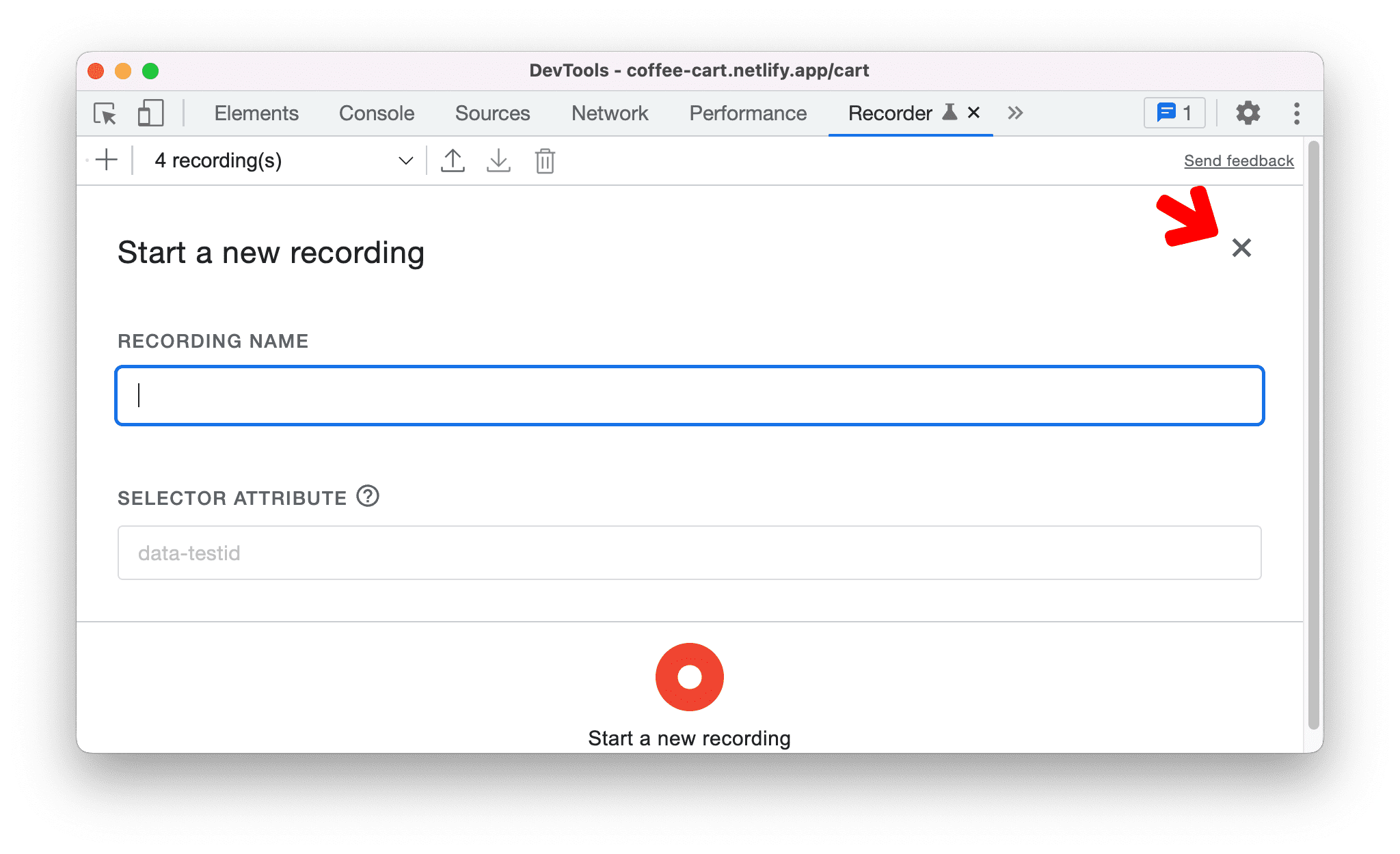
Task: Click the export recording icon
Action: [453, 160]
